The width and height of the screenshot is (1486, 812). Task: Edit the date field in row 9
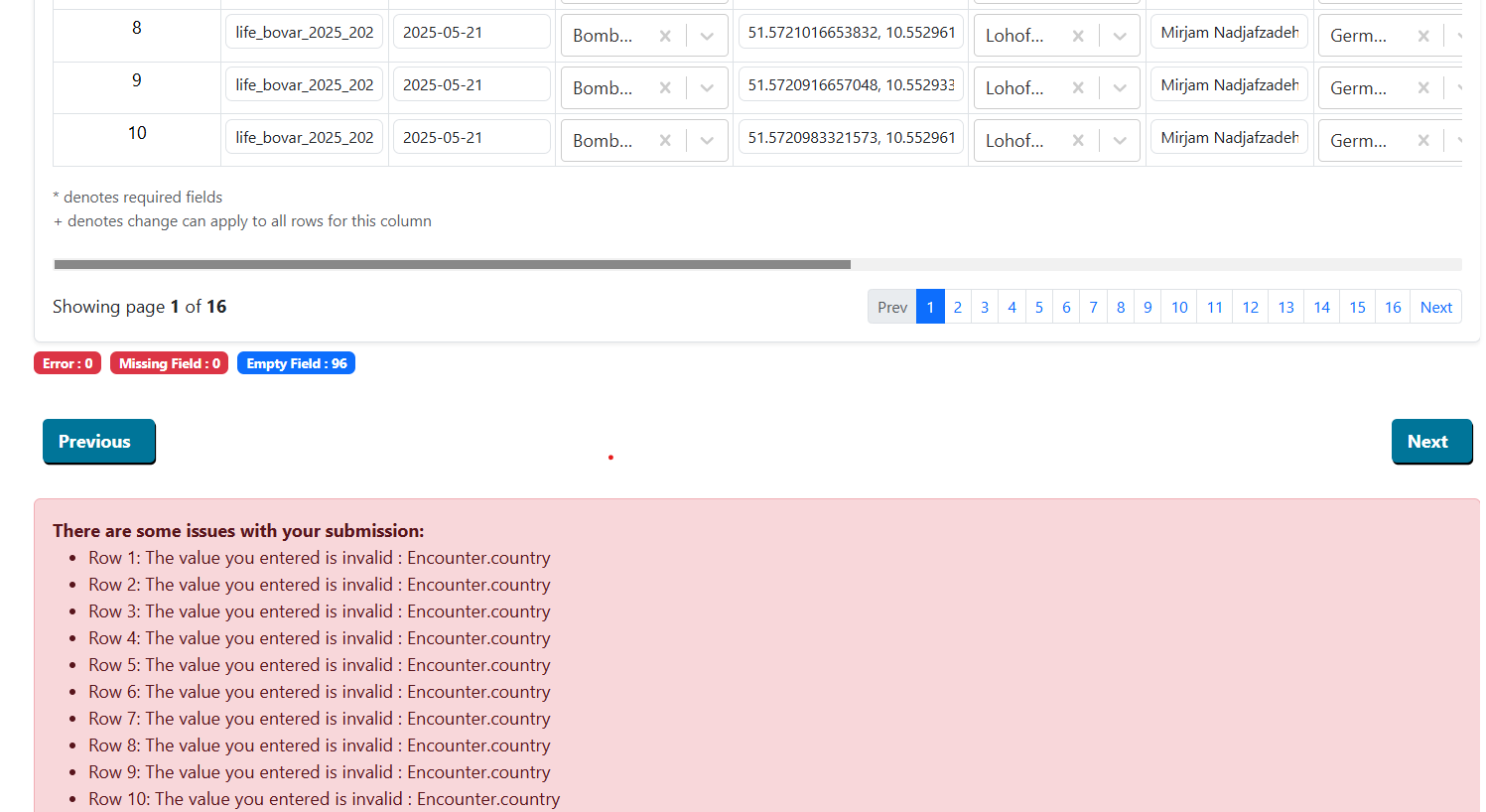pyautogui.click(x=472, y=85)
